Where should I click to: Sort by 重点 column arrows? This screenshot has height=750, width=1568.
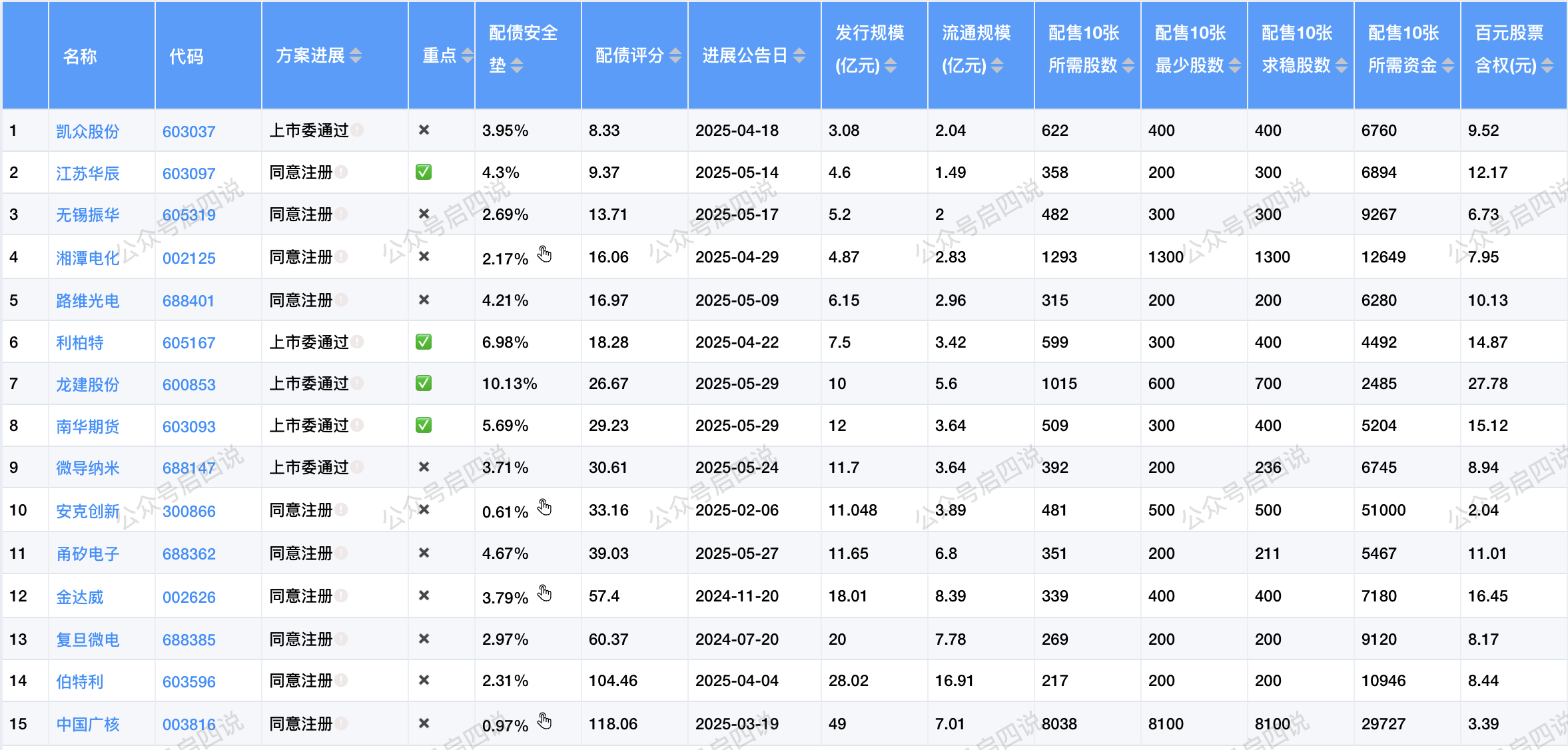click(x=467, y=56)
